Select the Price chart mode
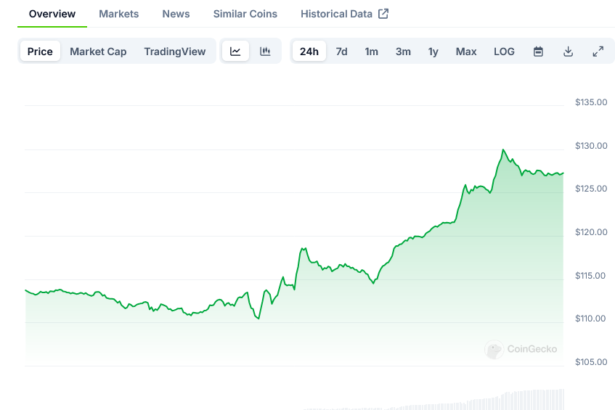The height and width of the screenshot is (410, 615). pos(40,52)
